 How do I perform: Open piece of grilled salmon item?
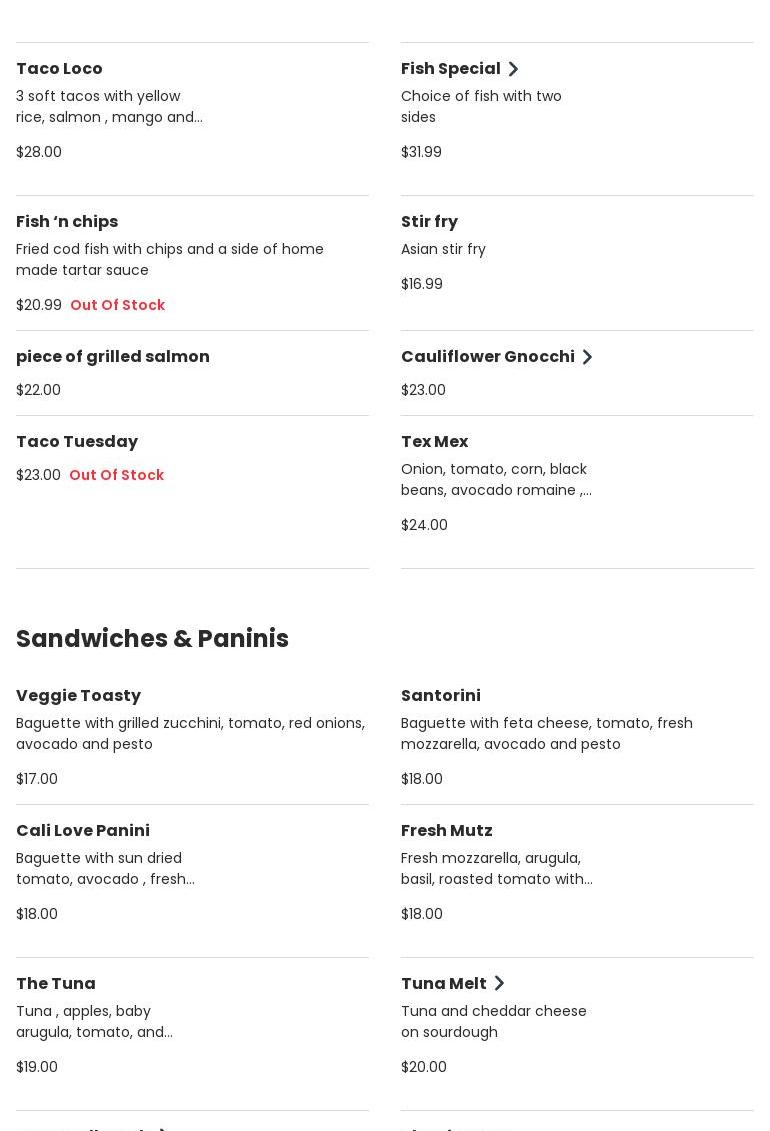click(x=113, y=357)
